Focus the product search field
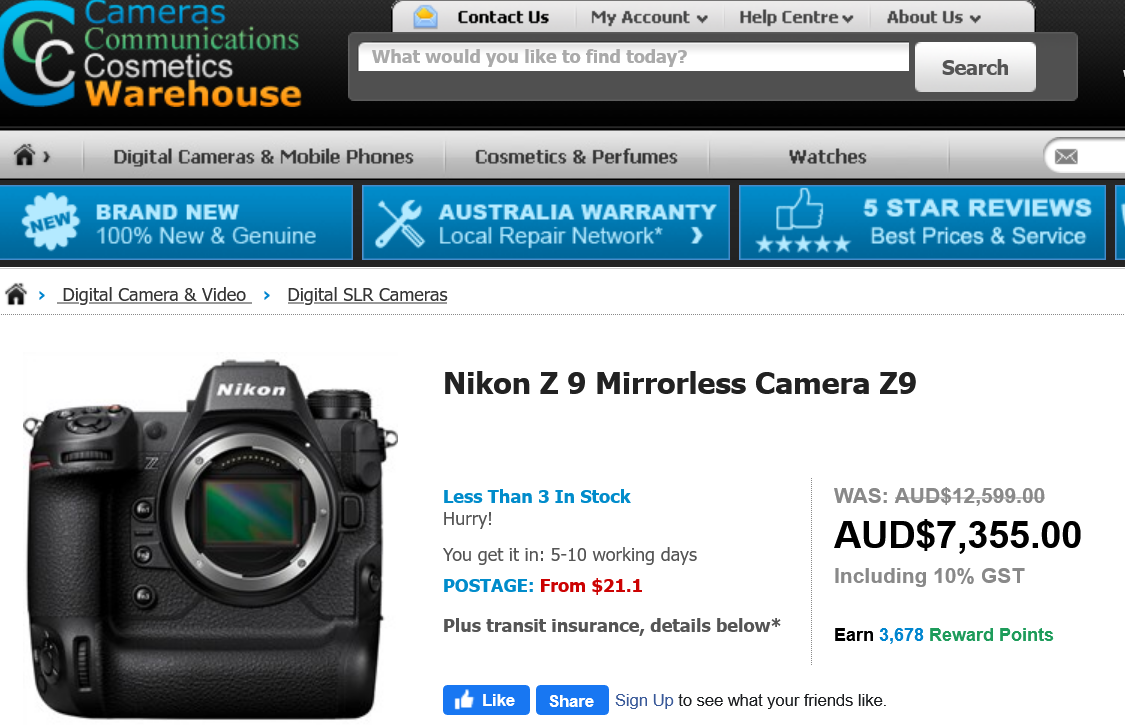Screen dimensions: 1125x725 coord(634,57)
